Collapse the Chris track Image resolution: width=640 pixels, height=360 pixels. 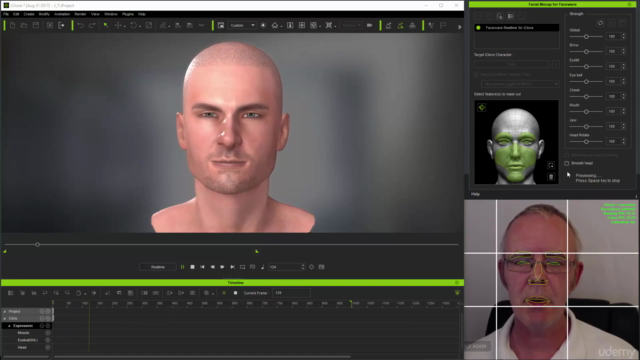4,318
